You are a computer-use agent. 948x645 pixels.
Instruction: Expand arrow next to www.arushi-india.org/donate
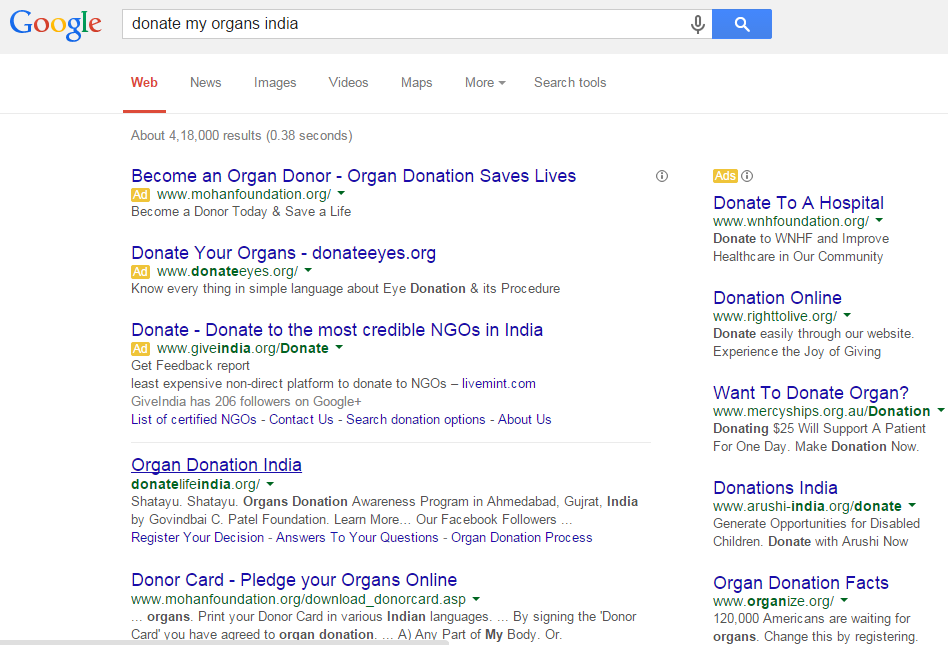click(912, 505)
